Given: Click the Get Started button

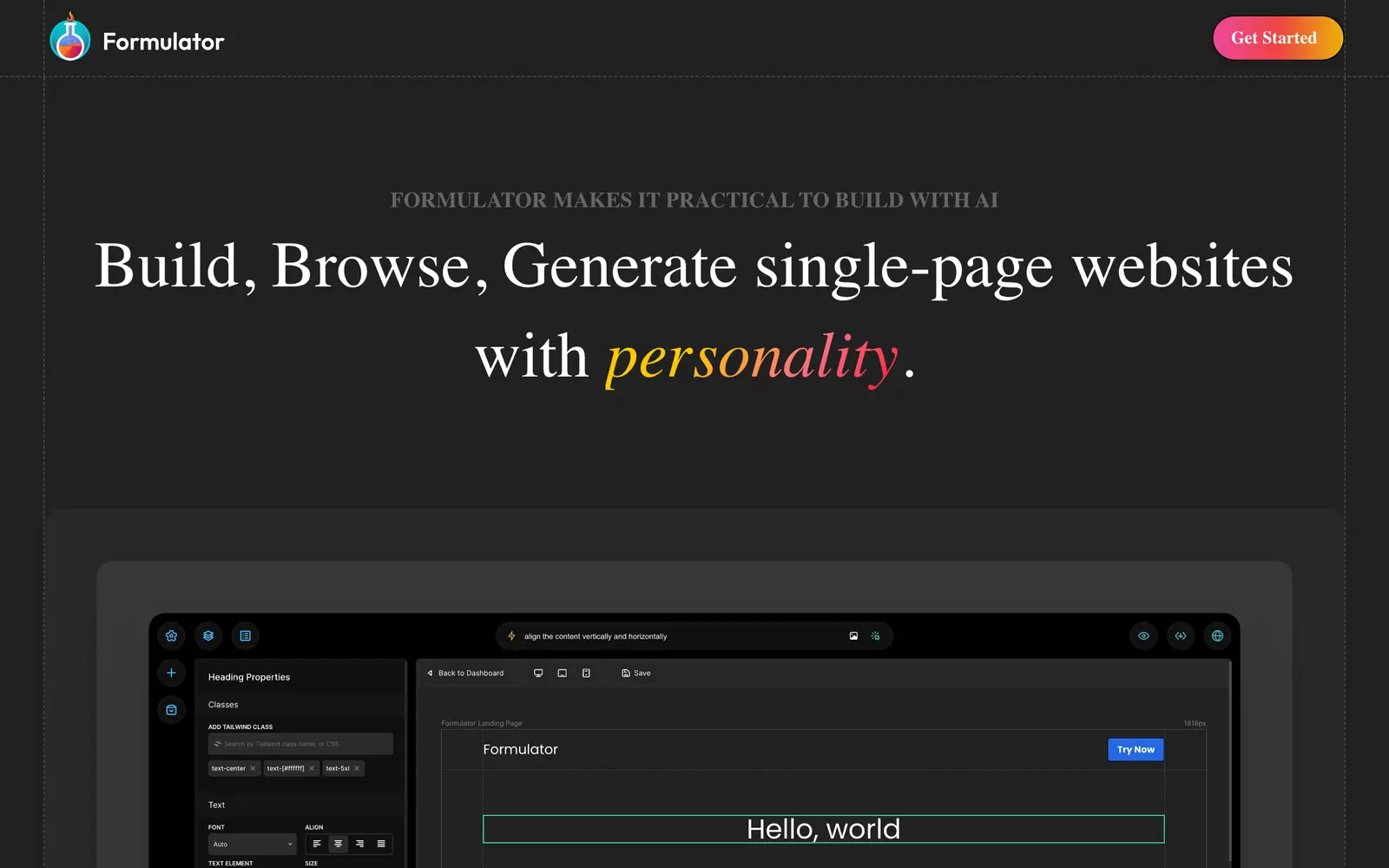Looking at the screenshot, I should click(x=1277, y=38).
